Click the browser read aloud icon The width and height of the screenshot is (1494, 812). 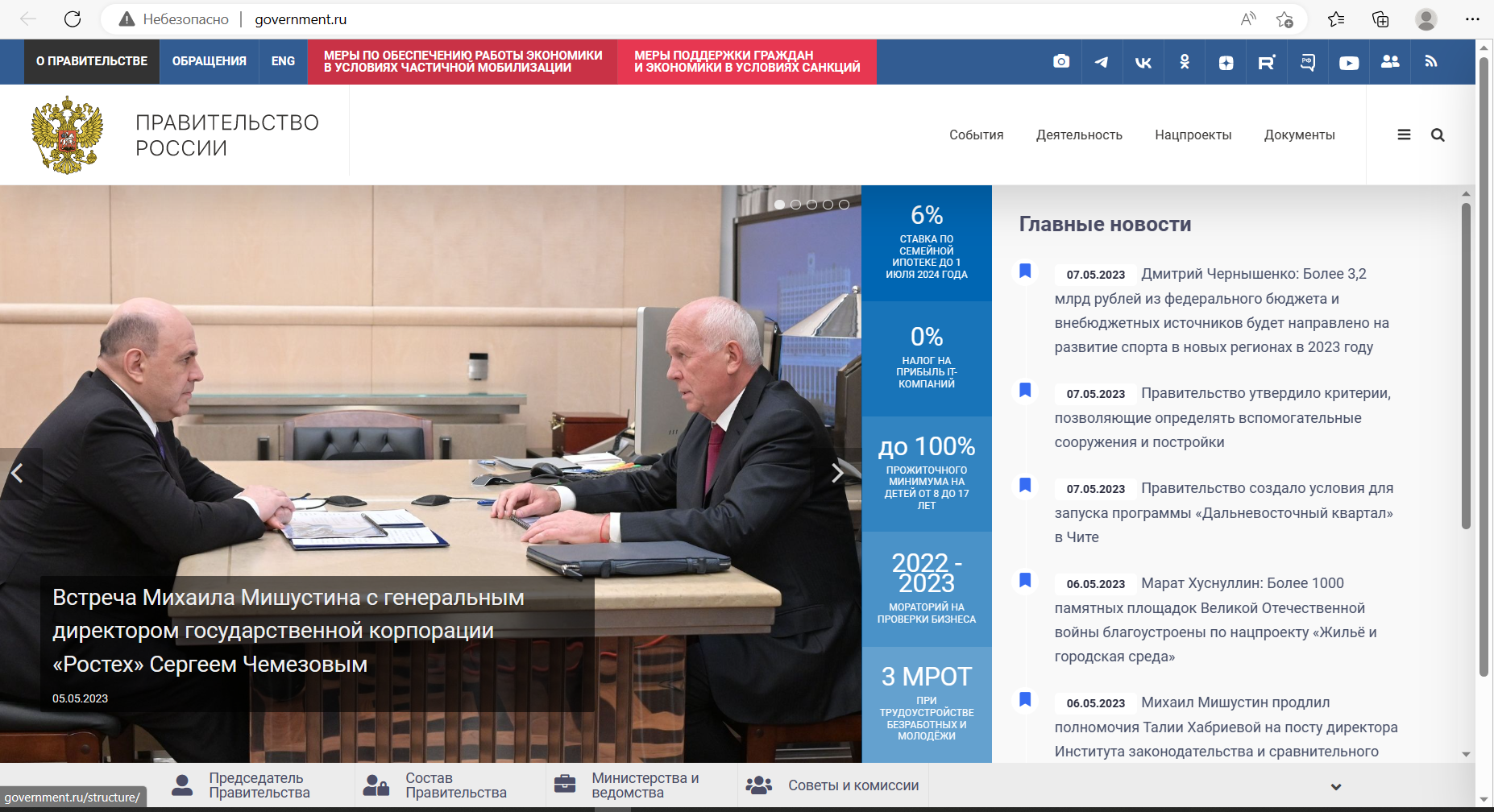1248,19
